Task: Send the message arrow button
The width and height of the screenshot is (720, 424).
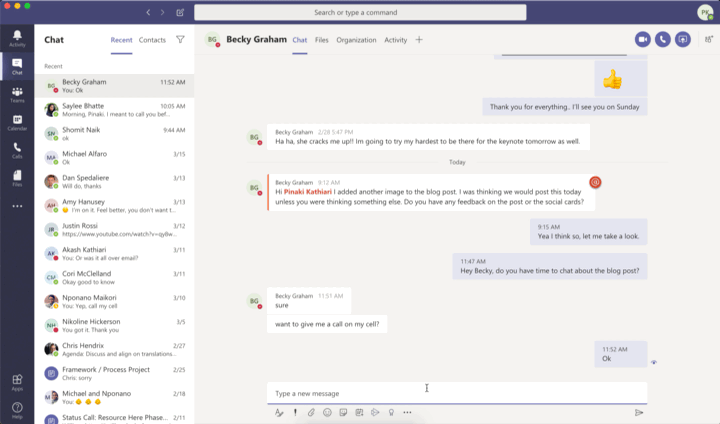Action: 639,413
